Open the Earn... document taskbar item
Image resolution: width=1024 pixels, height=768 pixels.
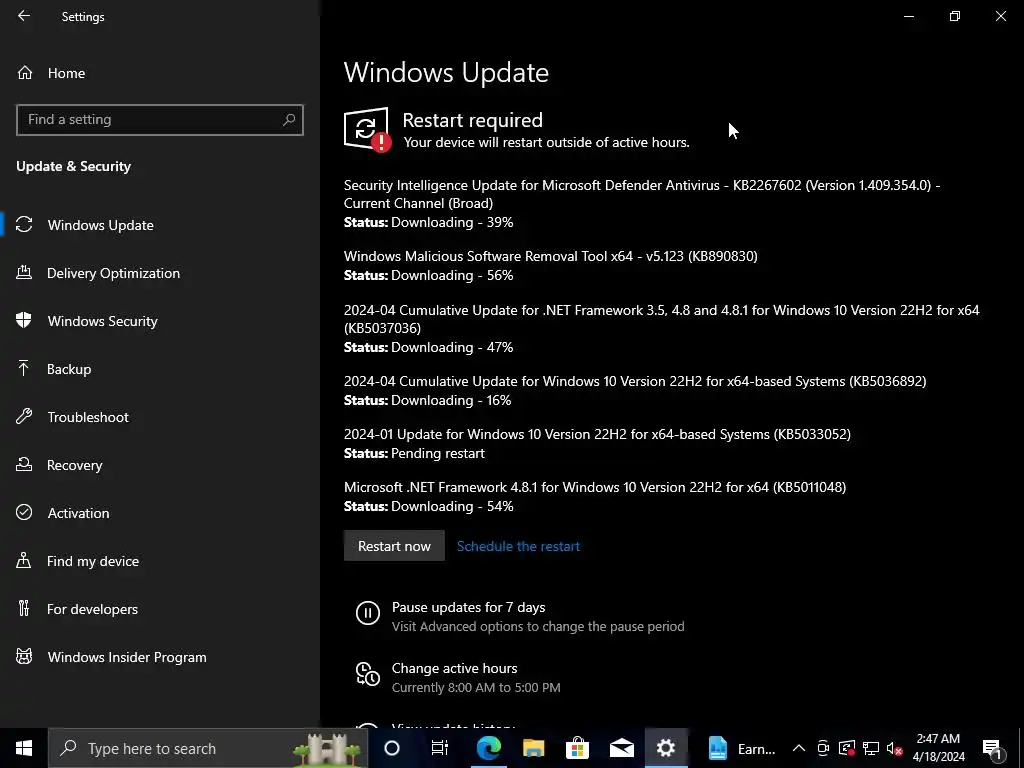click(741, 748)
